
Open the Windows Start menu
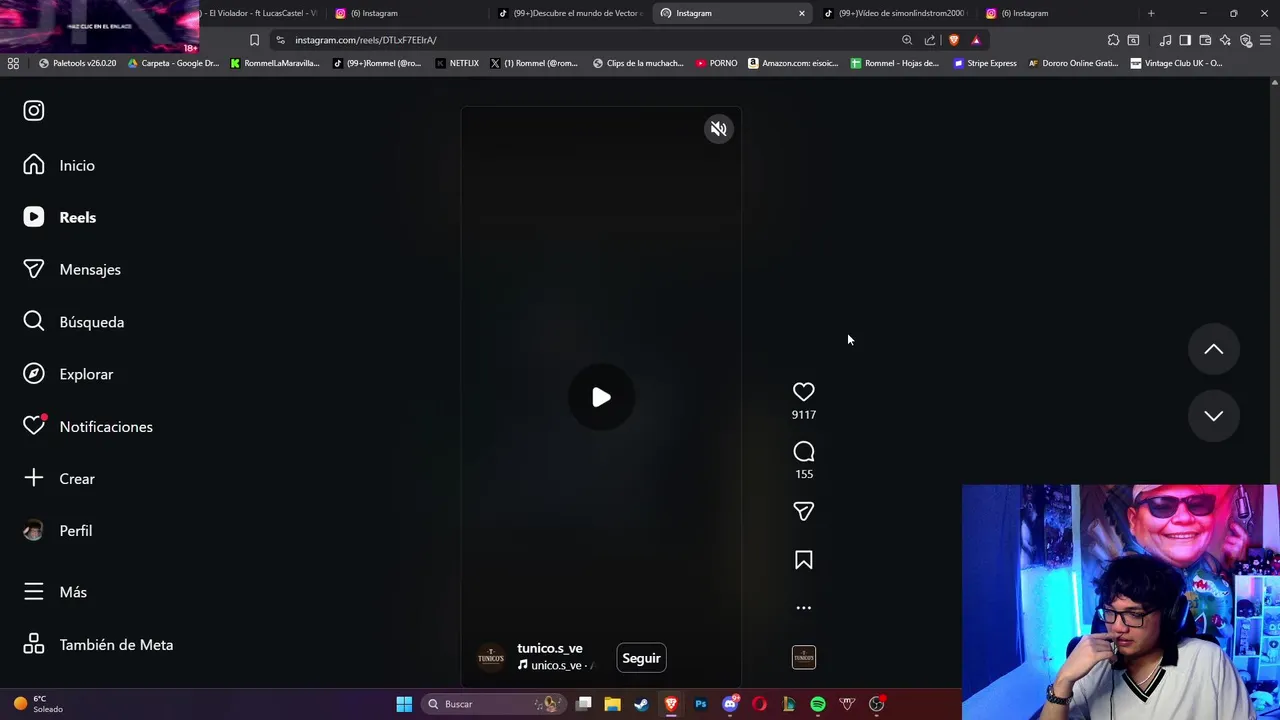[404, 704]
